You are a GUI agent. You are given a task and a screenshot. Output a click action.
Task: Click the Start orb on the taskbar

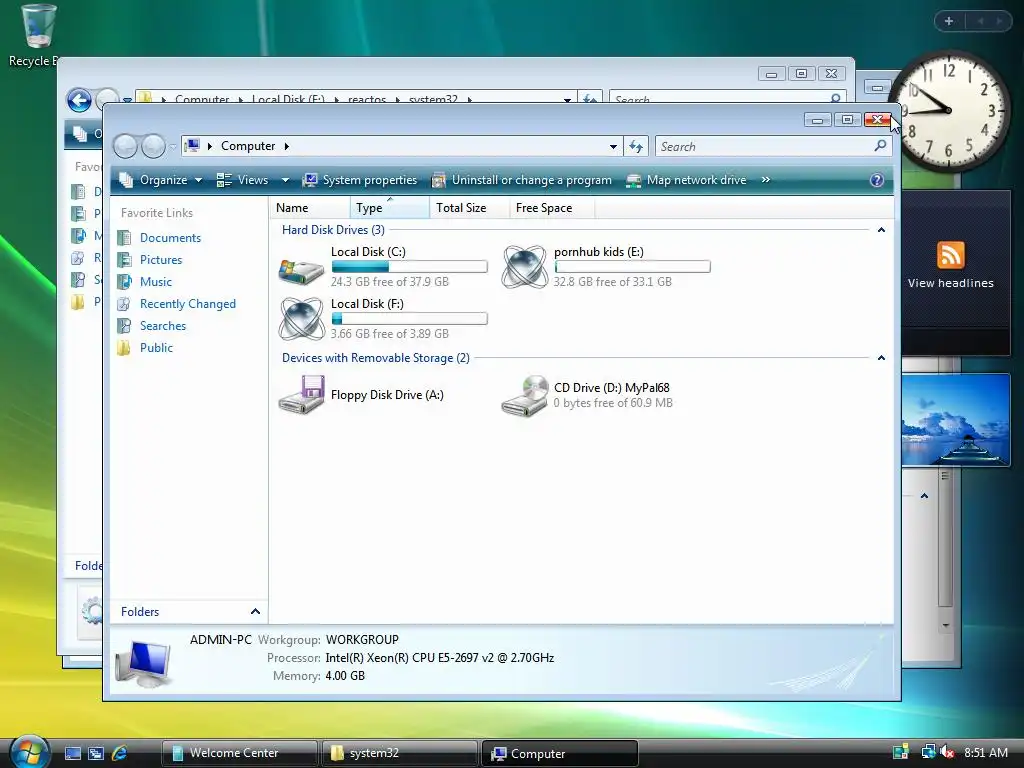point(29,752)
